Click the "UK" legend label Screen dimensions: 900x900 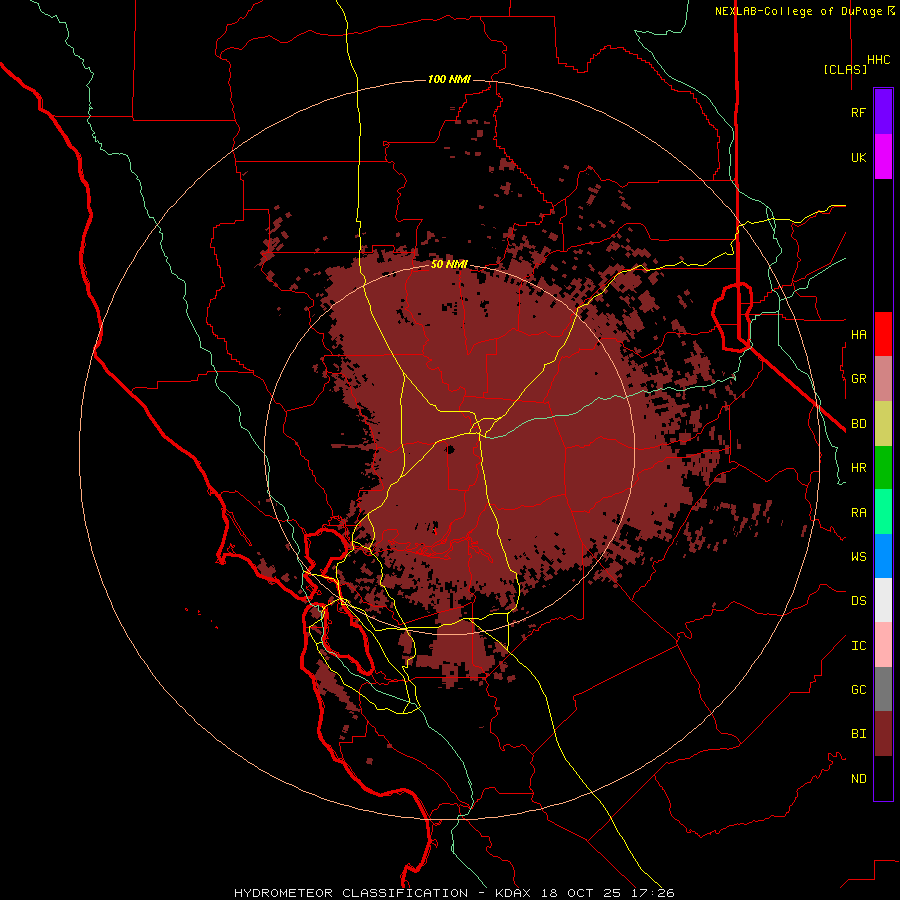click(x=858, y=157)
